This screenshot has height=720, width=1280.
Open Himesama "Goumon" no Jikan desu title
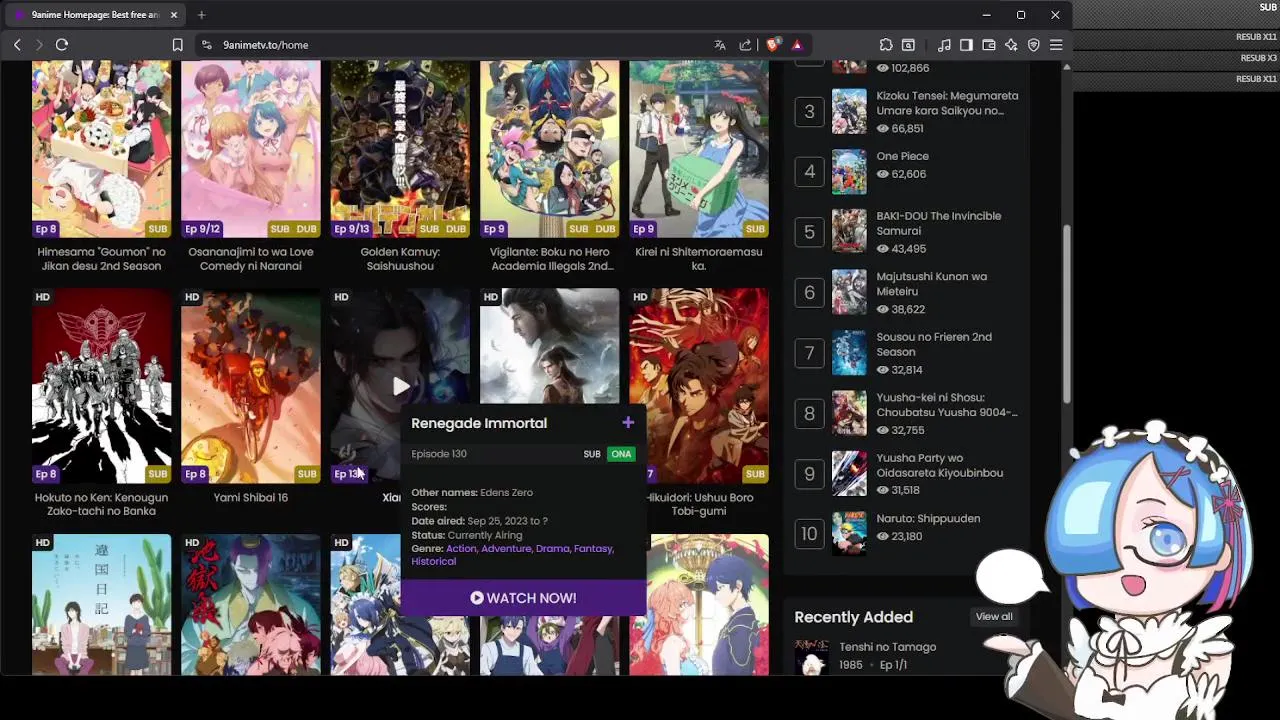point(101,259)
